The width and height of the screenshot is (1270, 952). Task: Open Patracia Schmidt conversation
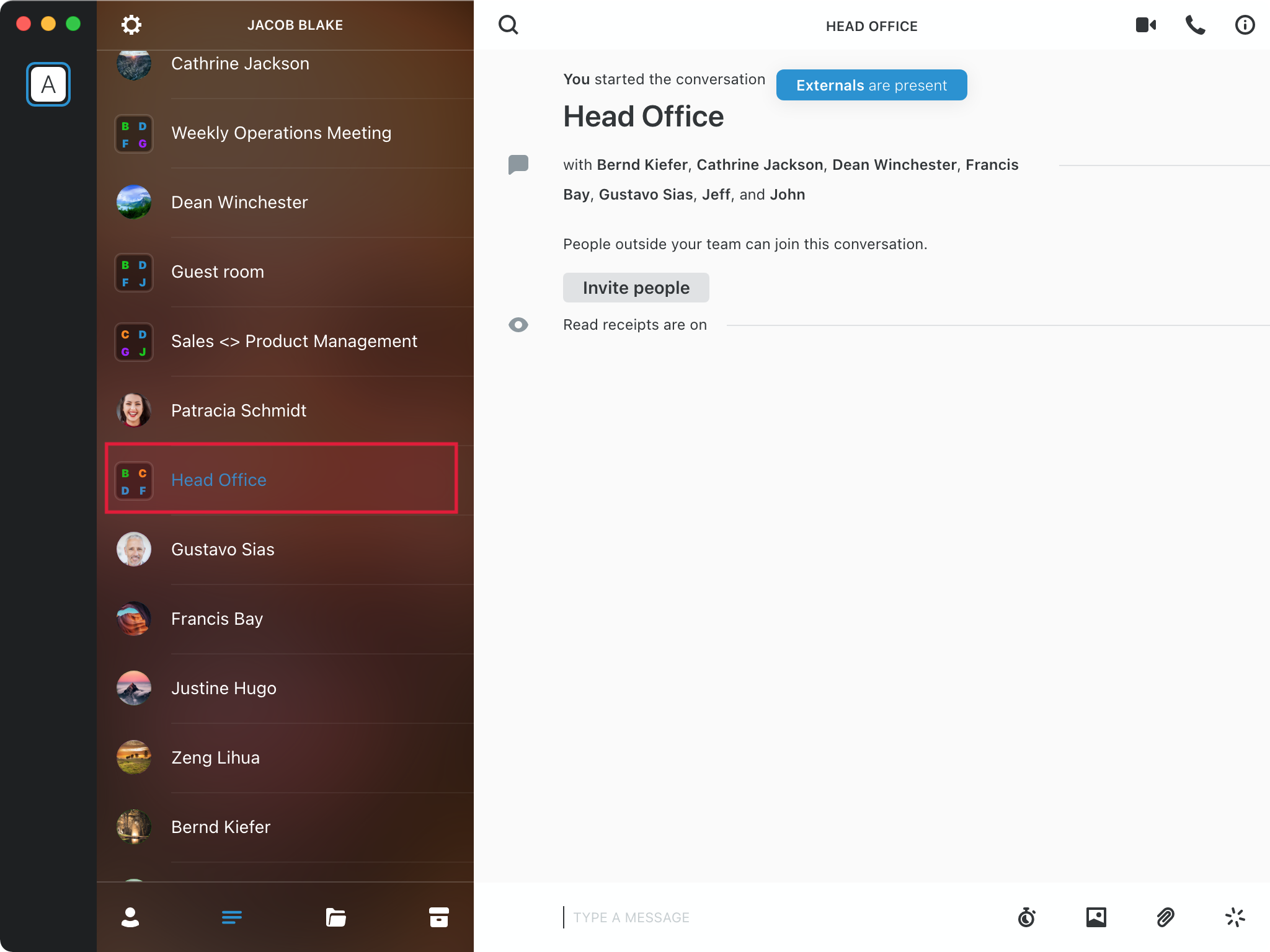pyautogui.click(x=285, y=411)
